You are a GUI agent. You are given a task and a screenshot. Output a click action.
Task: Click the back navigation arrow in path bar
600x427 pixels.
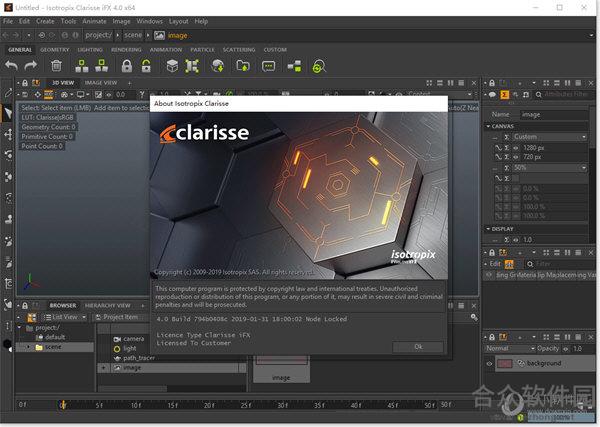[x=6, y=35]
